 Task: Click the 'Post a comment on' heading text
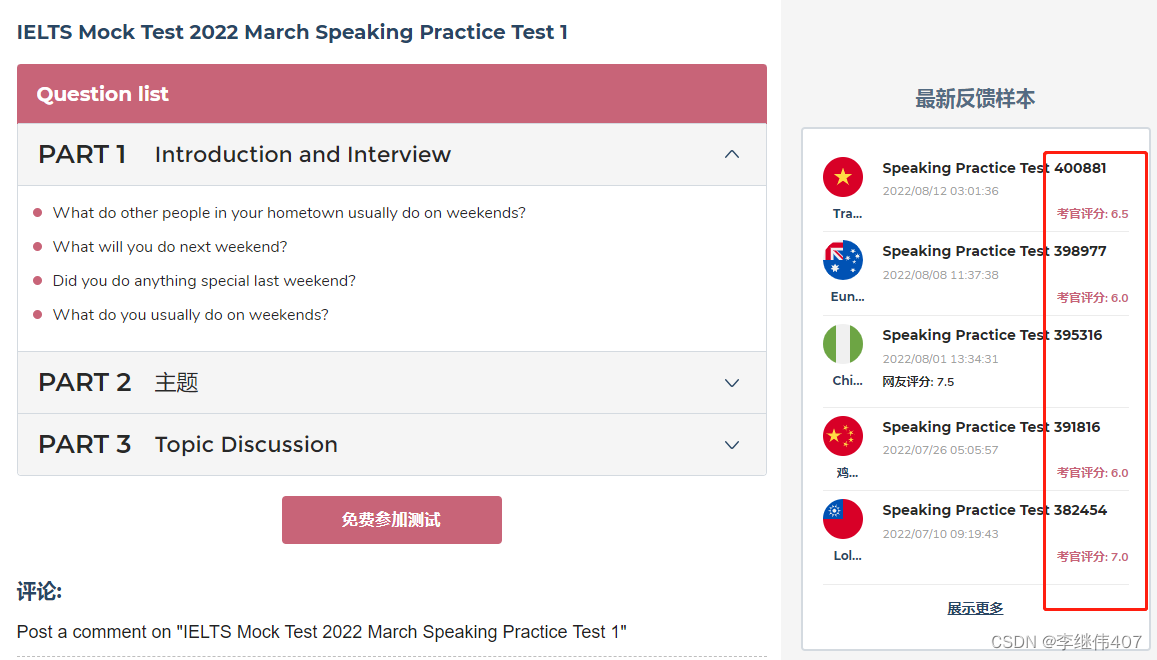322,632
